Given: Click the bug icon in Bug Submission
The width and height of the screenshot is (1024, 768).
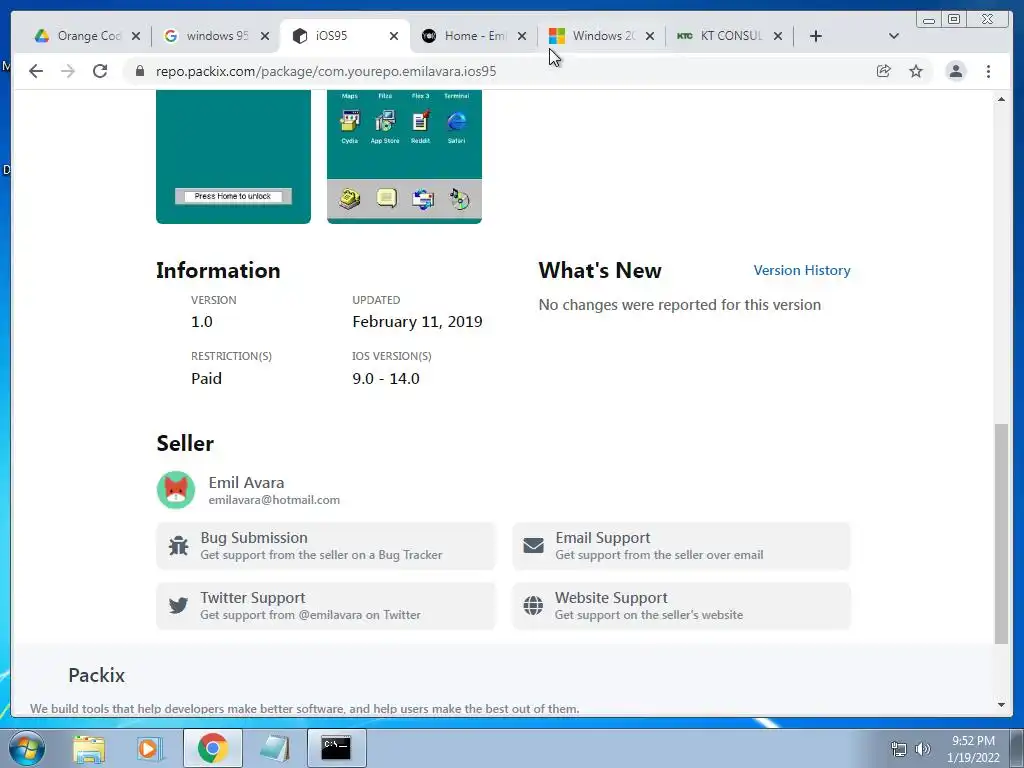Looking at the screenshot, I should pos(178,545).
